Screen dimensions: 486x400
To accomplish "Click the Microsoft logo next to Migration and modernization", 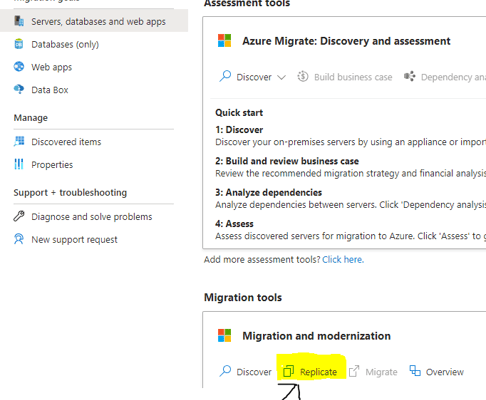I will tap(224, 335).
